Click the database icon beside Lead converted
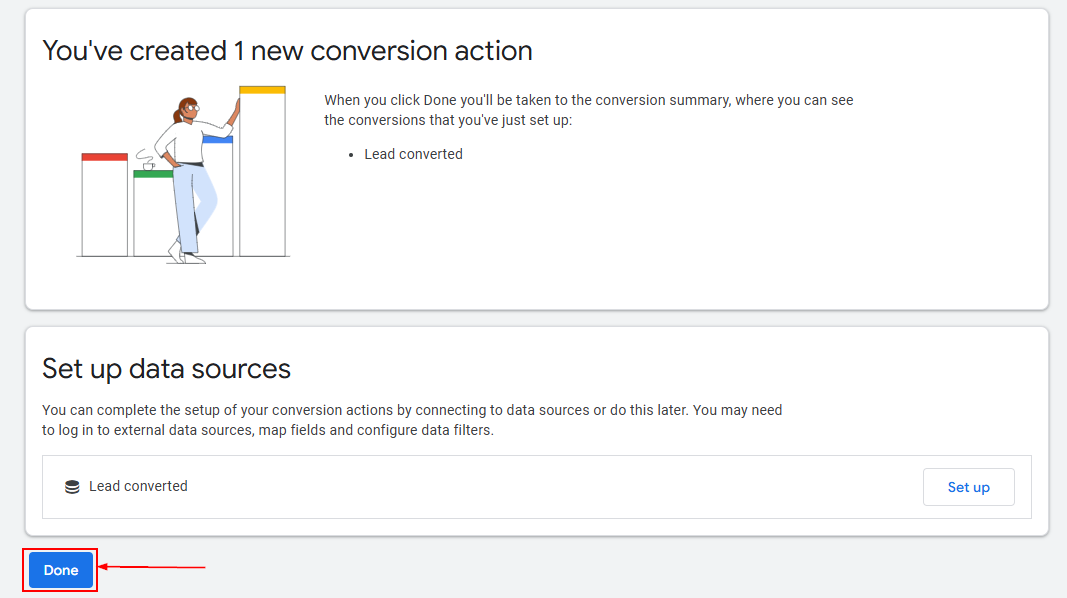The width and height of the screenshot is (1067, 598). point(72,487)
